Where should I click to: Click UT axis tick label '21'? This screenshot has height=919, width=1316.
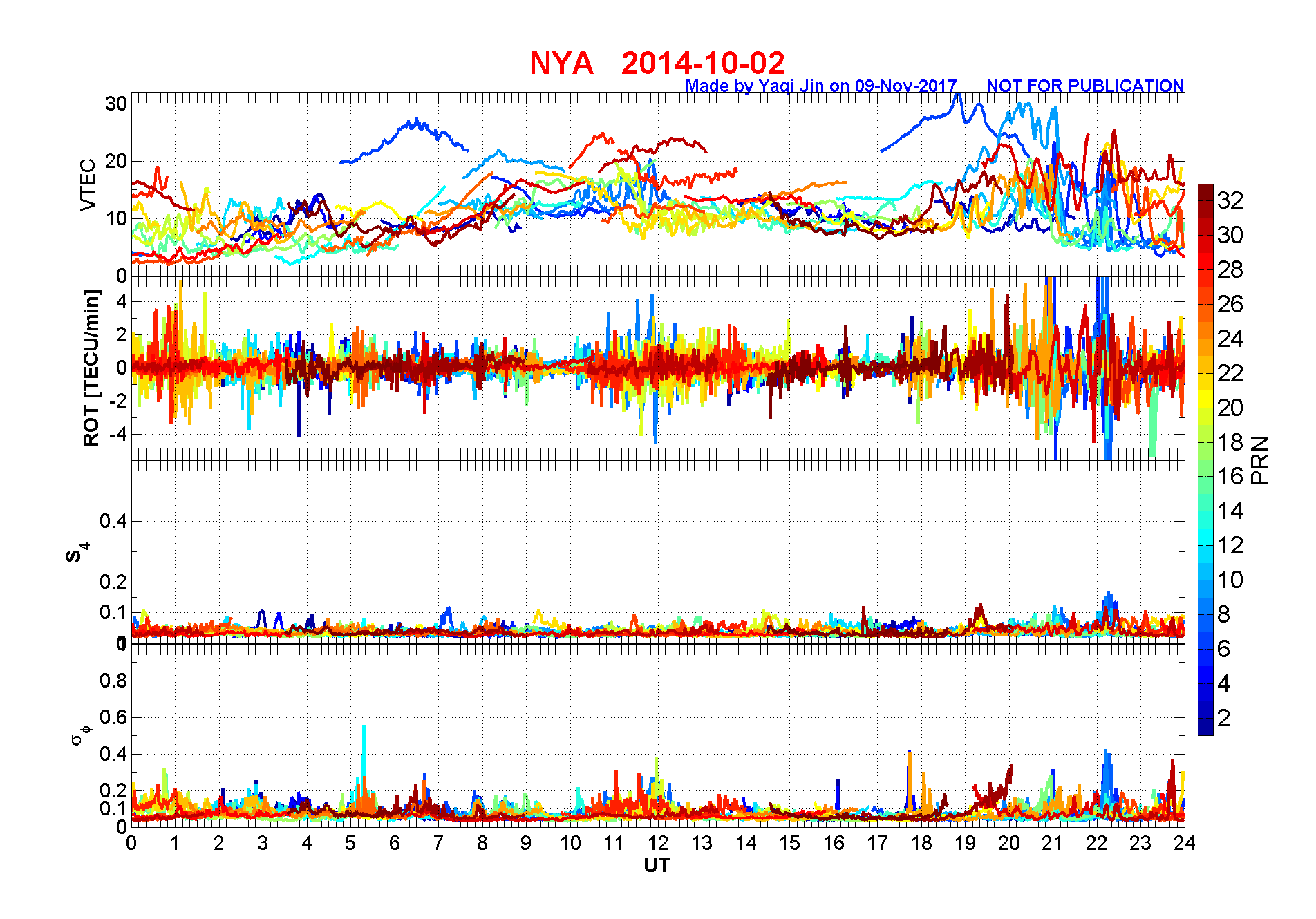(1053, 843)
